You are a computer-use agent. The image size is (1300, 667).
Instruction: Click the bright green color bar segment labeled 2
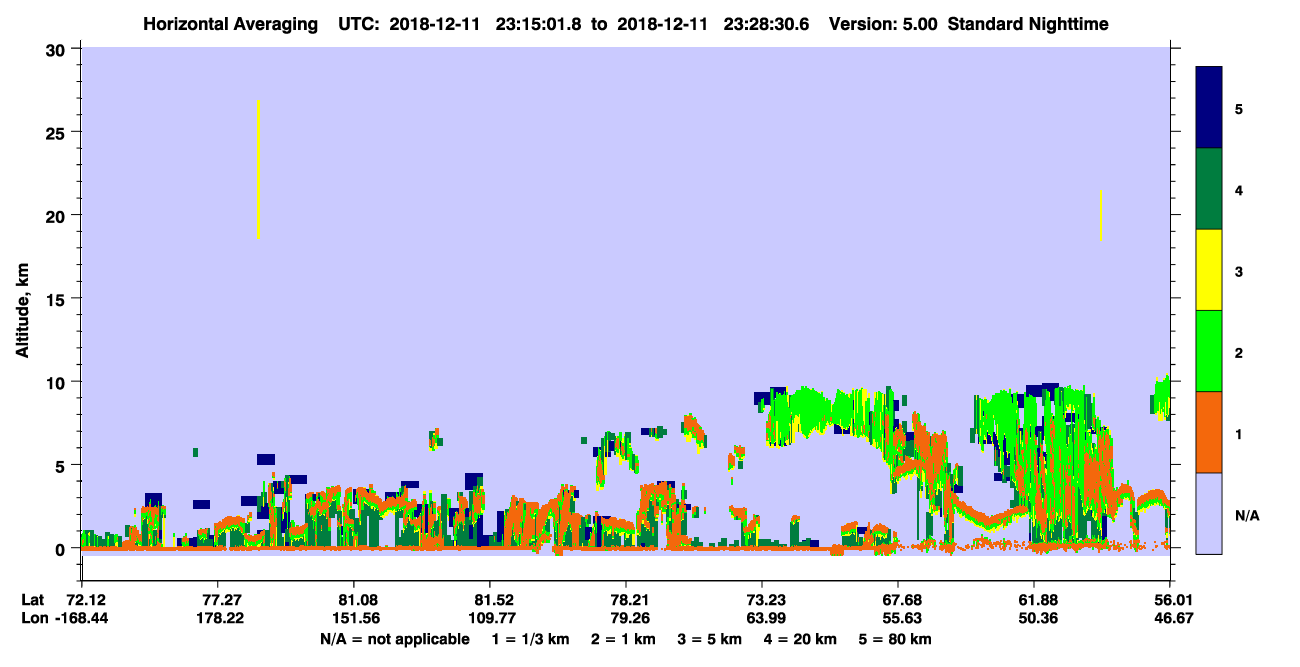pos(1209,351)
